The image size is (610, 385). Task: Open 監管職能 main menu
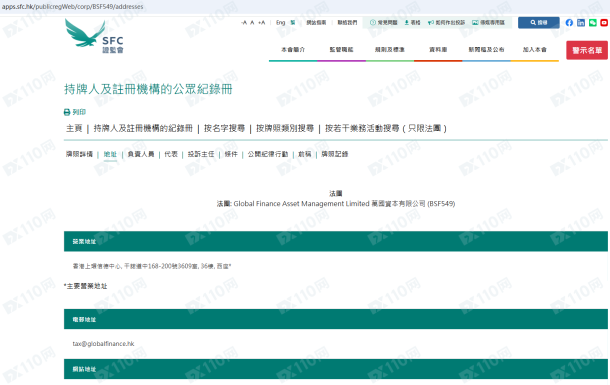[x=341, y=50]
